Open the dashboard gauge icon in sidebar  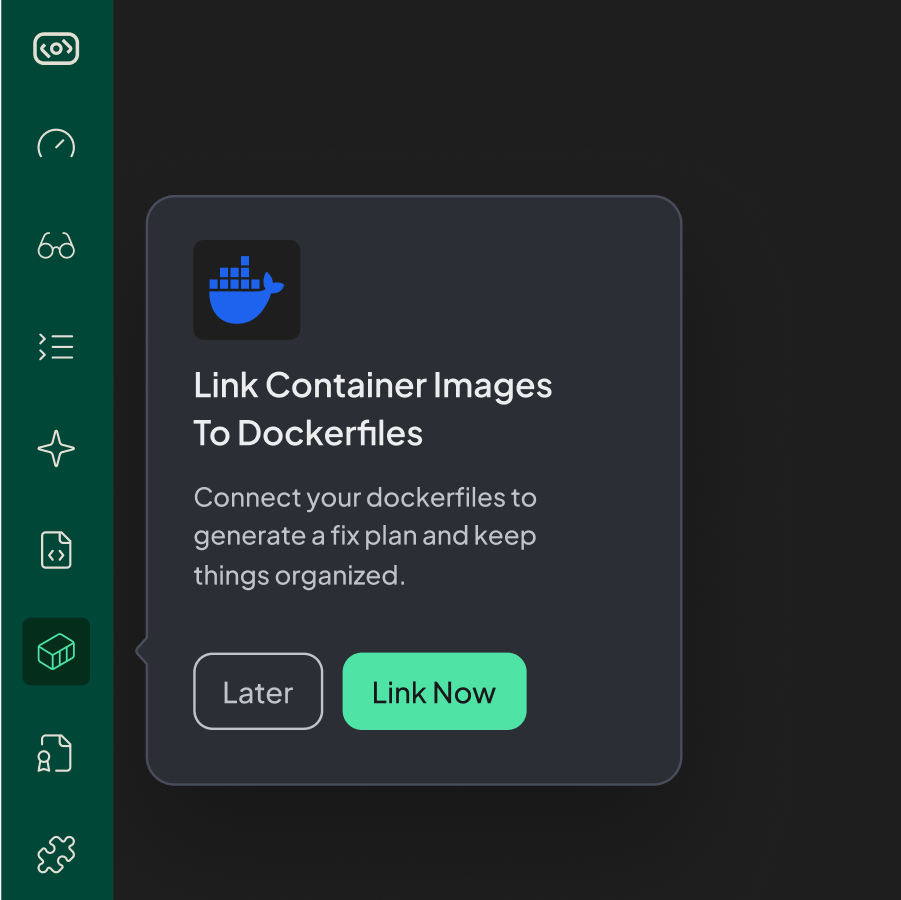coord(56,144)
